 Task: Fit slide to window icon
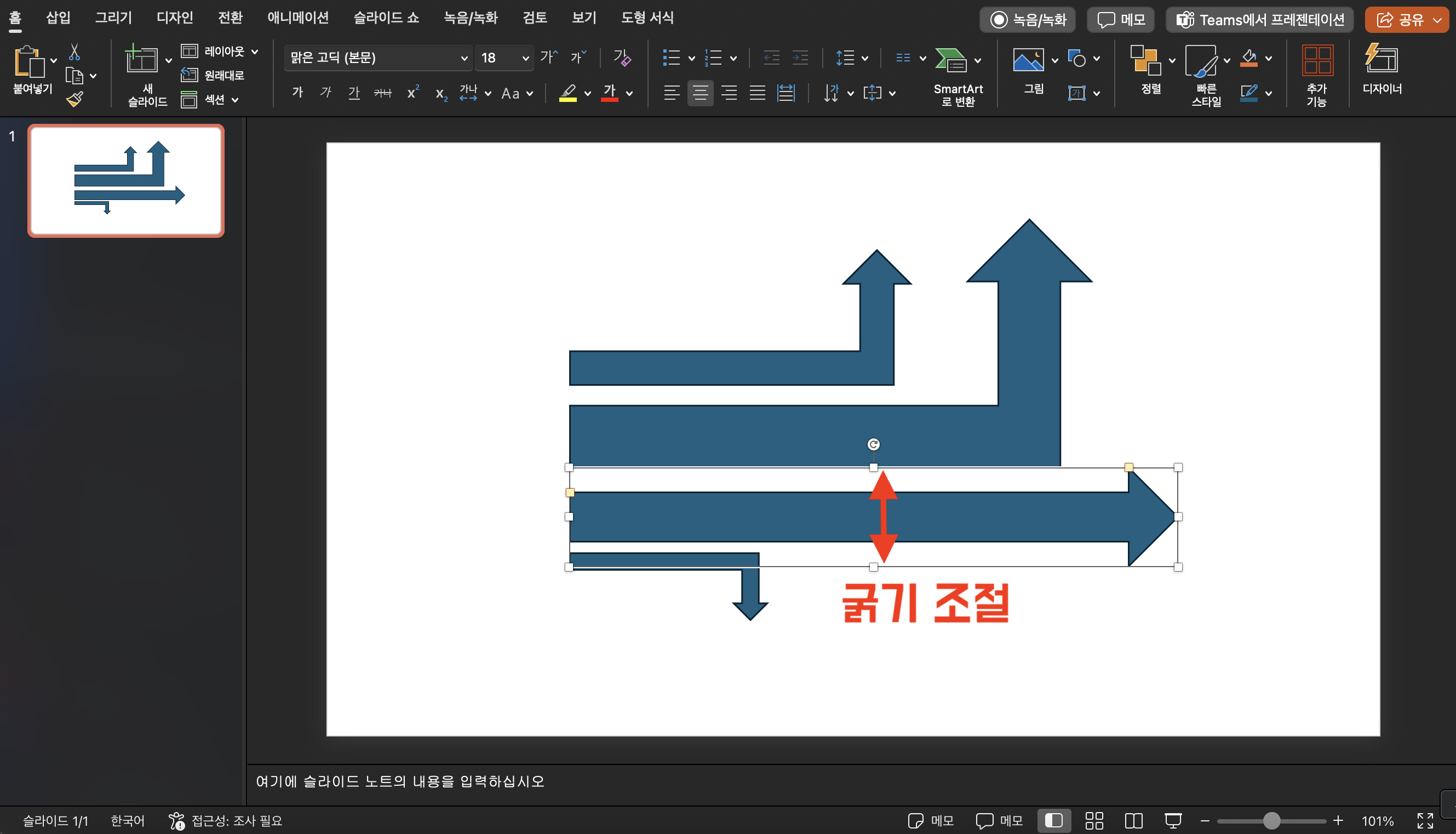[x=1425, y=820]
